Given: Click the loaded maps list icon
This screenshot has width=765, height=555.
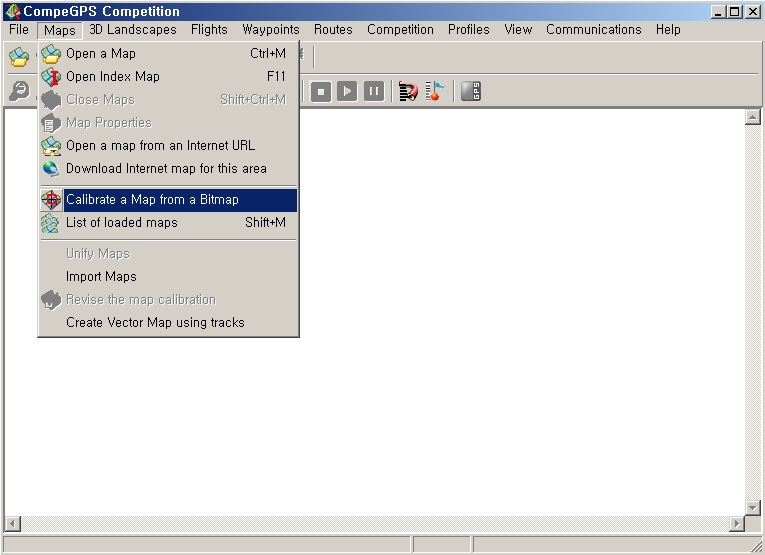Looking at the screenshot, I should coord(51,223).
